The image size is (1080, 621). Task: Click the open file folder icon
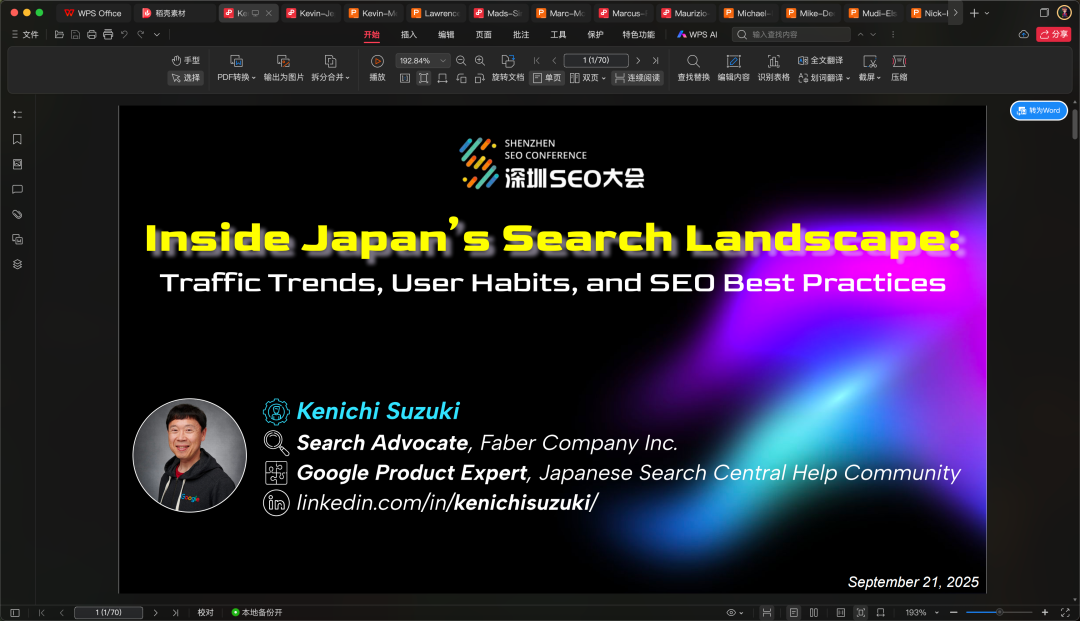(x=59, y=34)
